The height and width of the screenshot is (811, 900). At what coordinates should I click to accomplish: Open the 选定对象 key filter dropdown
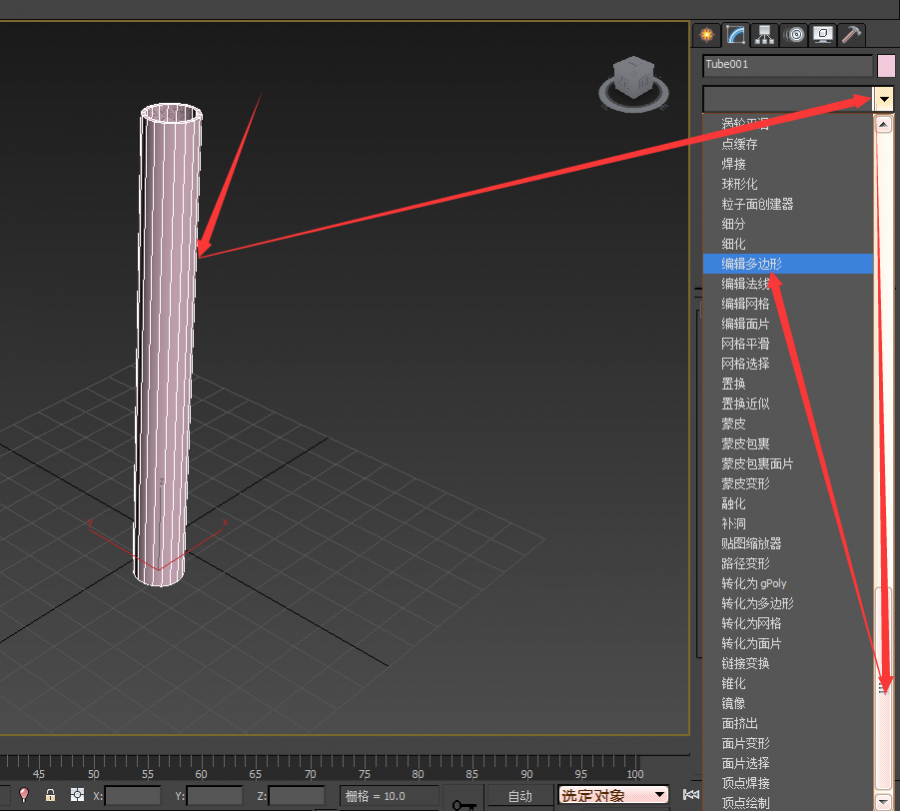coord(612,796)
